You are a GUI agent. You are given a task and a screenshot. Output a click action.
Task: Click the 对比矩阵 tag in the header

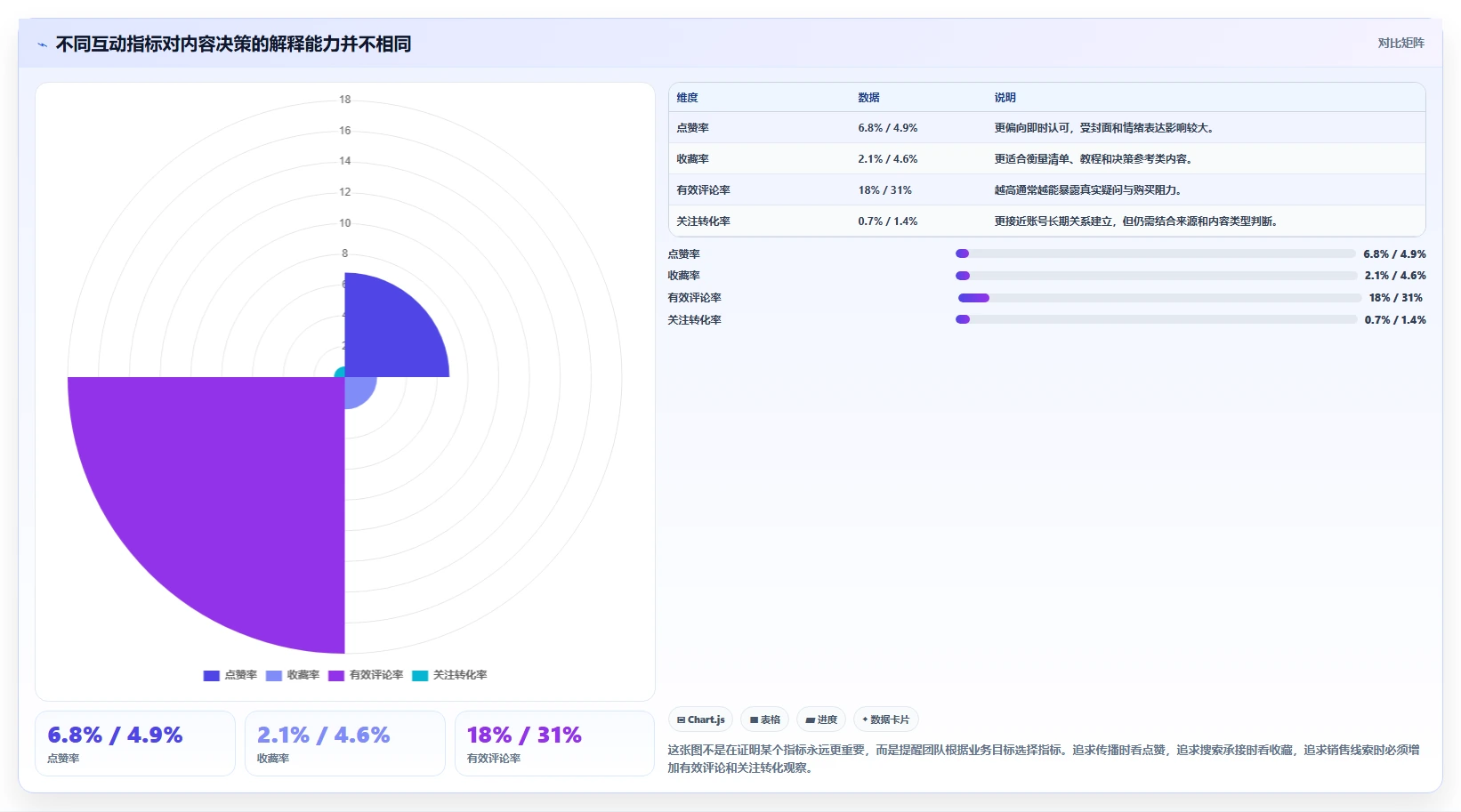tap(1400, 43)
